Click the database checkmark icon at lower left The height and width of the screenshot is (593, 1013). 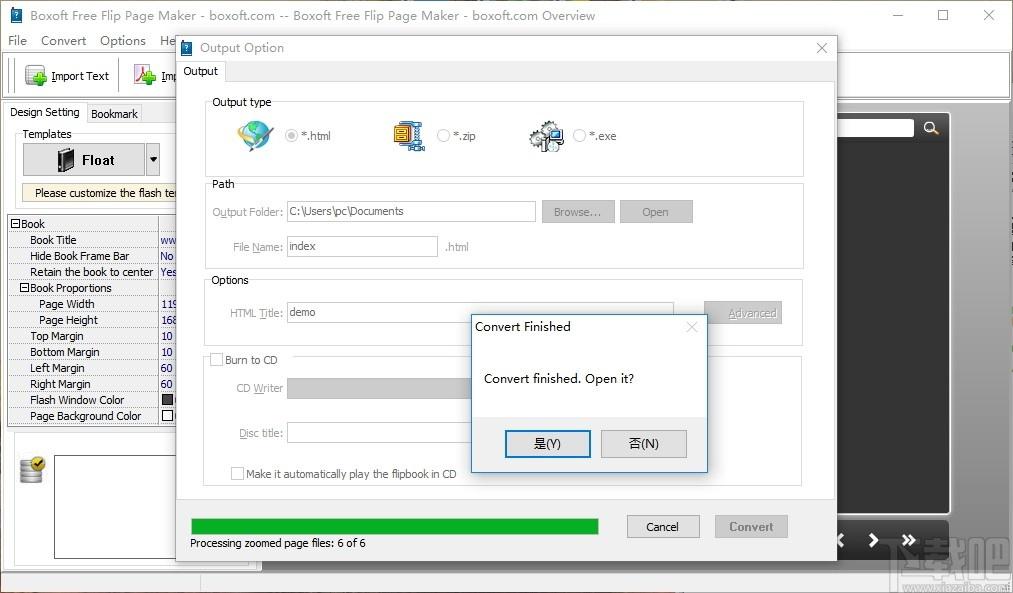pyautogui.click(x=32, y=470)
